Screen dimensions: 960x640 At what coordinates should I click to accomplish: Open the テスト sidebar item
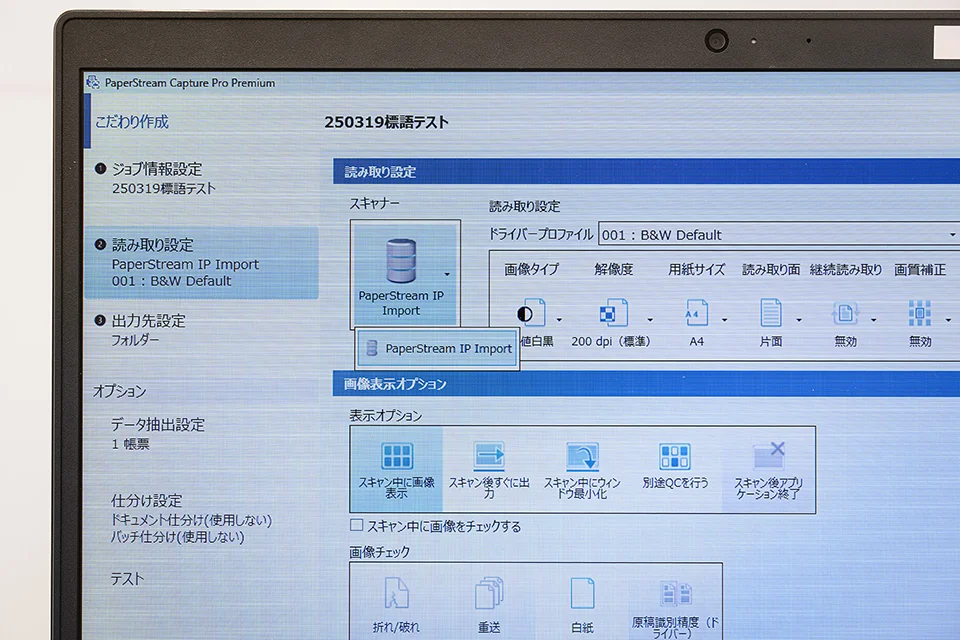click(x=127, y=579)
